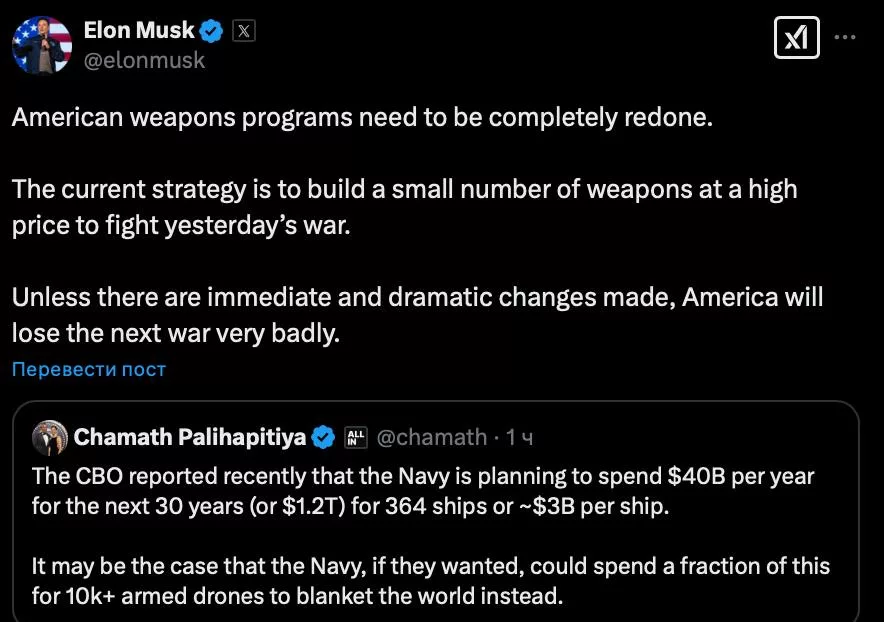Image resolution: width=884 pixels, height=622 pixels.
Task: Open the Grok explain-post icon
Action: [796, 38]
